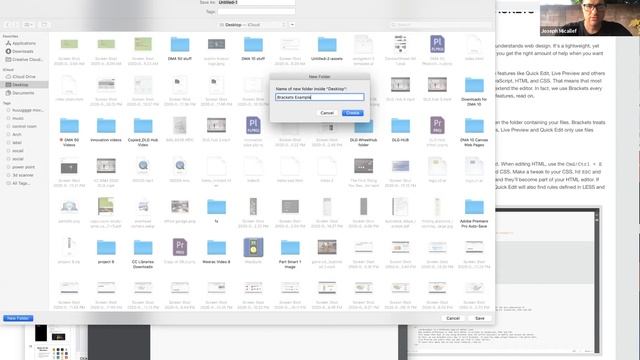Click the Create button in the New Folder dialog

click(x=352, y=113)
